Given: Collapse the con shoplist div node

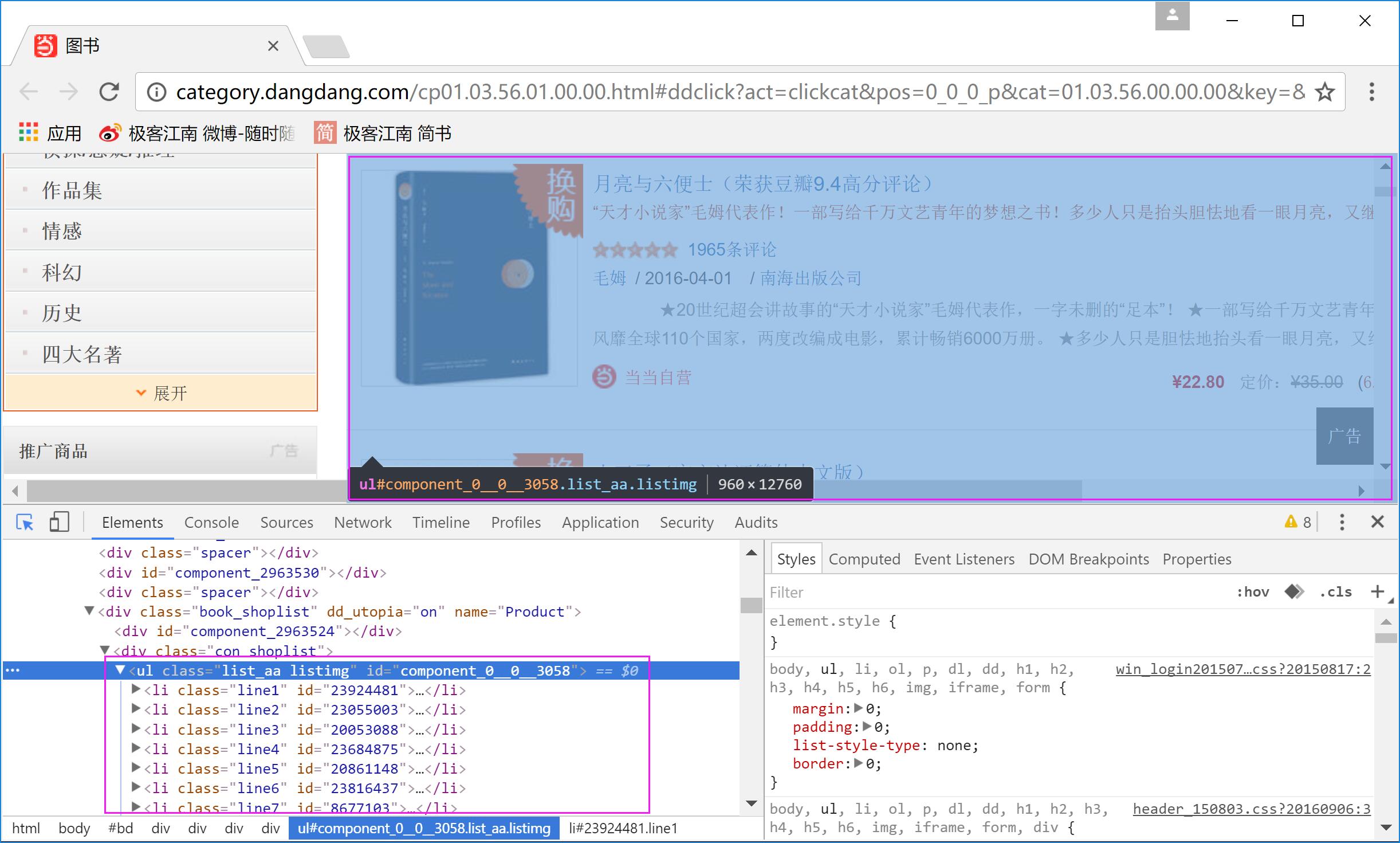Looking at the screenshot, I should (x=104, y=650).
